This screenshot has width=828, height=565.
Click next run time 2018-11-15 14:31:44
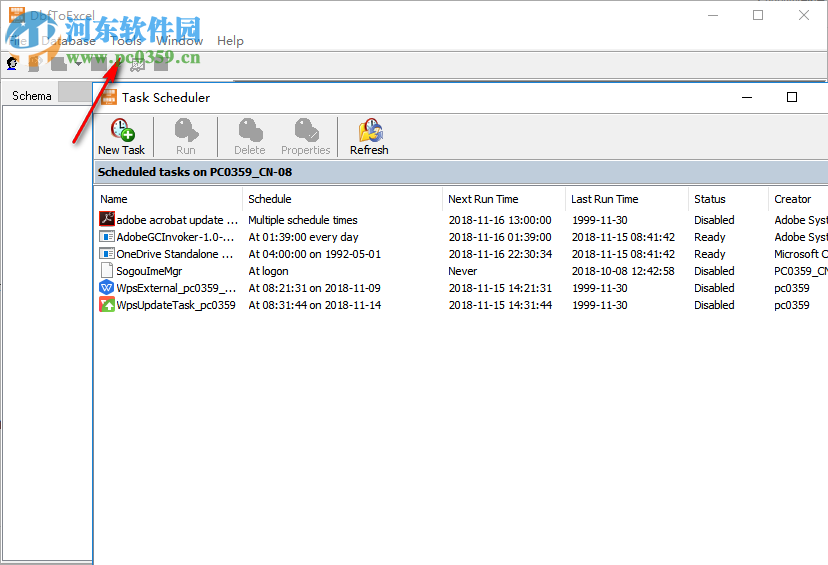tap(500, 305)
